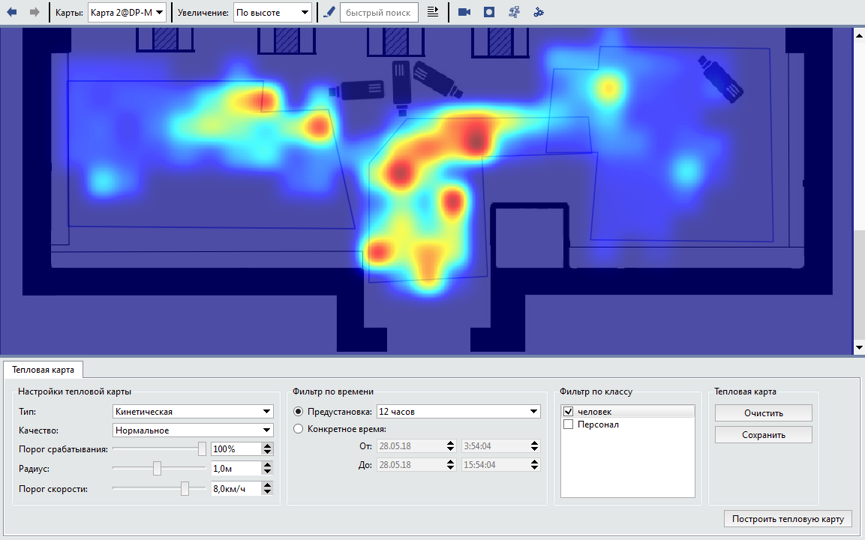This screenshot has height=540, width=865.
Task: Expand the "Тип" Кинетическая dropdown
Action: click(193, 411)
